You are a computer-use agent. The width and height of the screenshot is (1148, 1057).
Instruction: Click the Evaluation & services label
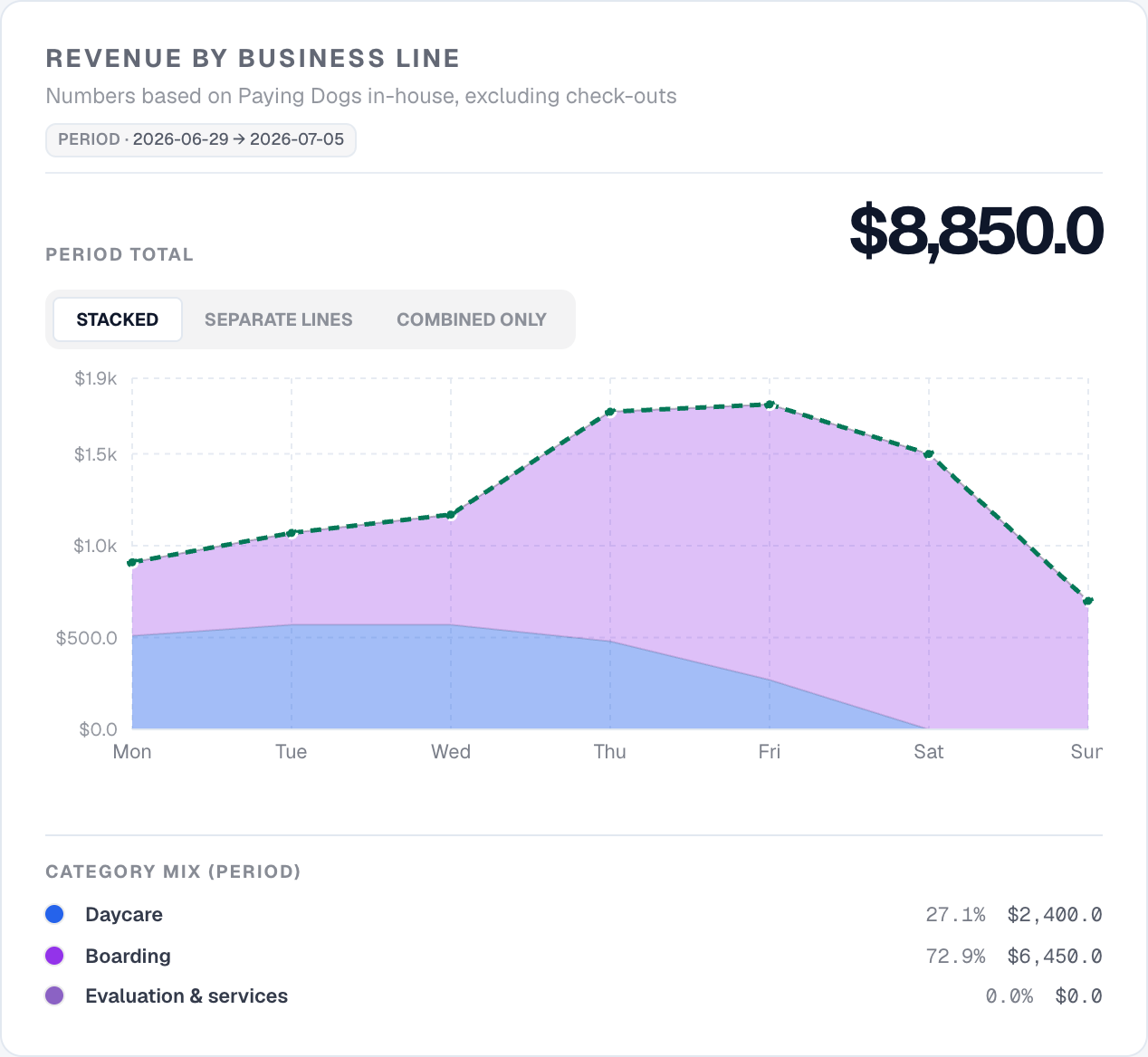click(x=187, y=995)
